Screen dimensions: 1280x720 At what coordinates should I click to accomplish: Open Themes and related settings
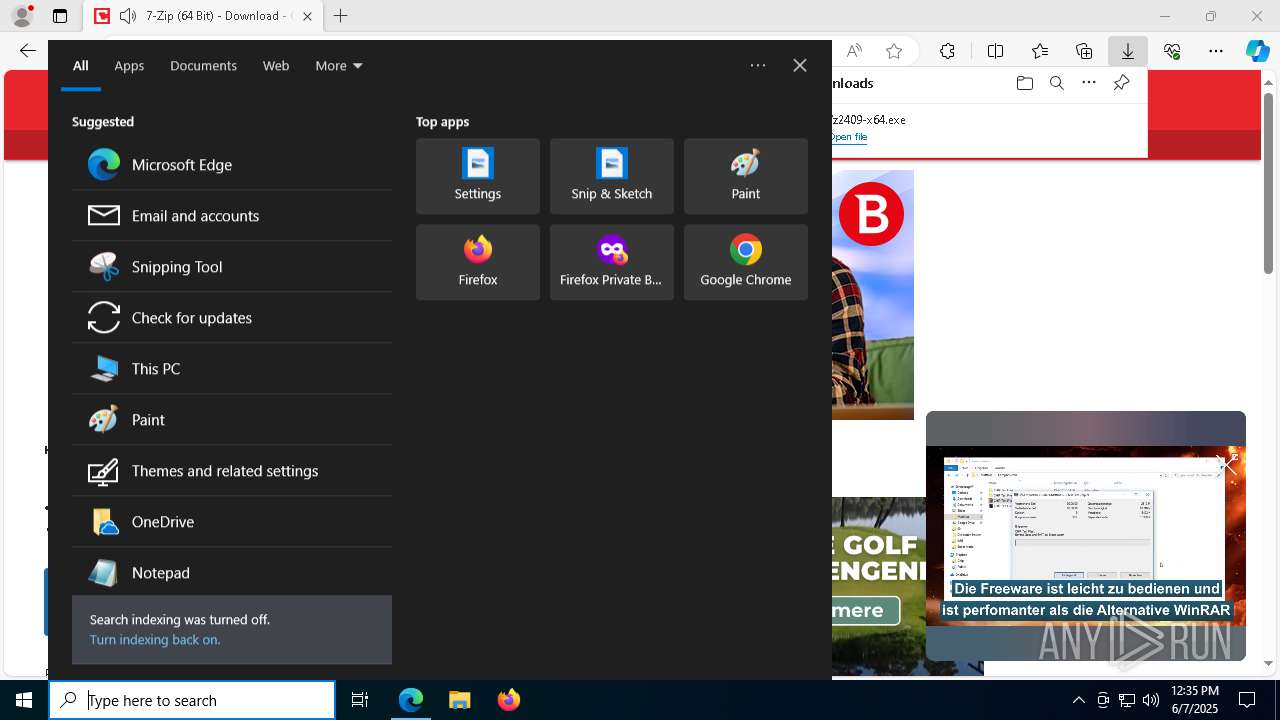[x=232, y=471]
